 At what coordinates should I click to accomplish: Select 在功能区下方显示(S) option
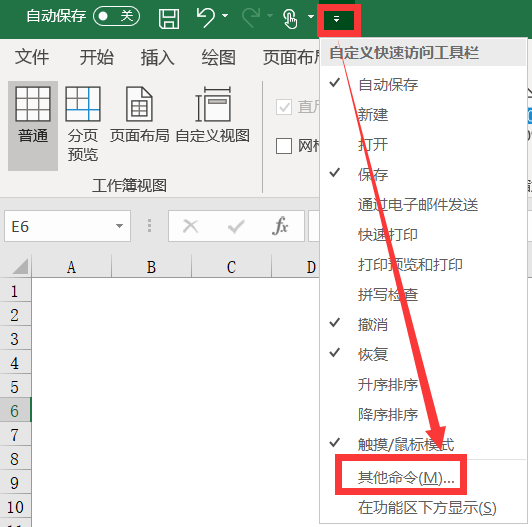(427, 508)
